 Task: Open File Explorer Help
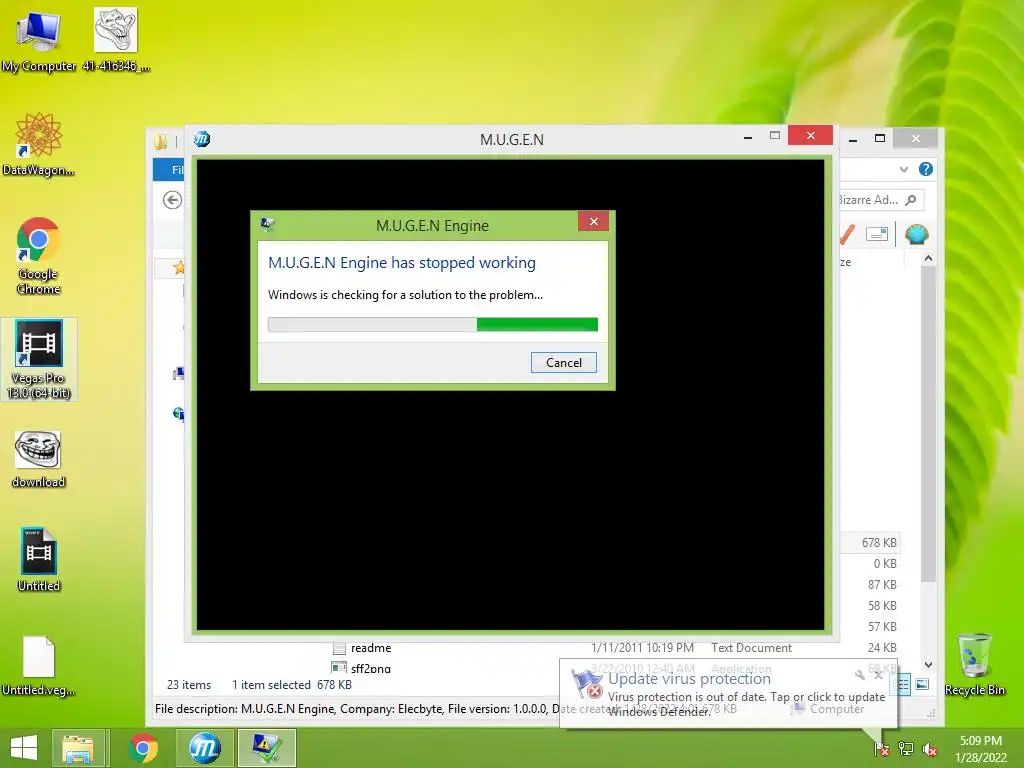(925, 169)
